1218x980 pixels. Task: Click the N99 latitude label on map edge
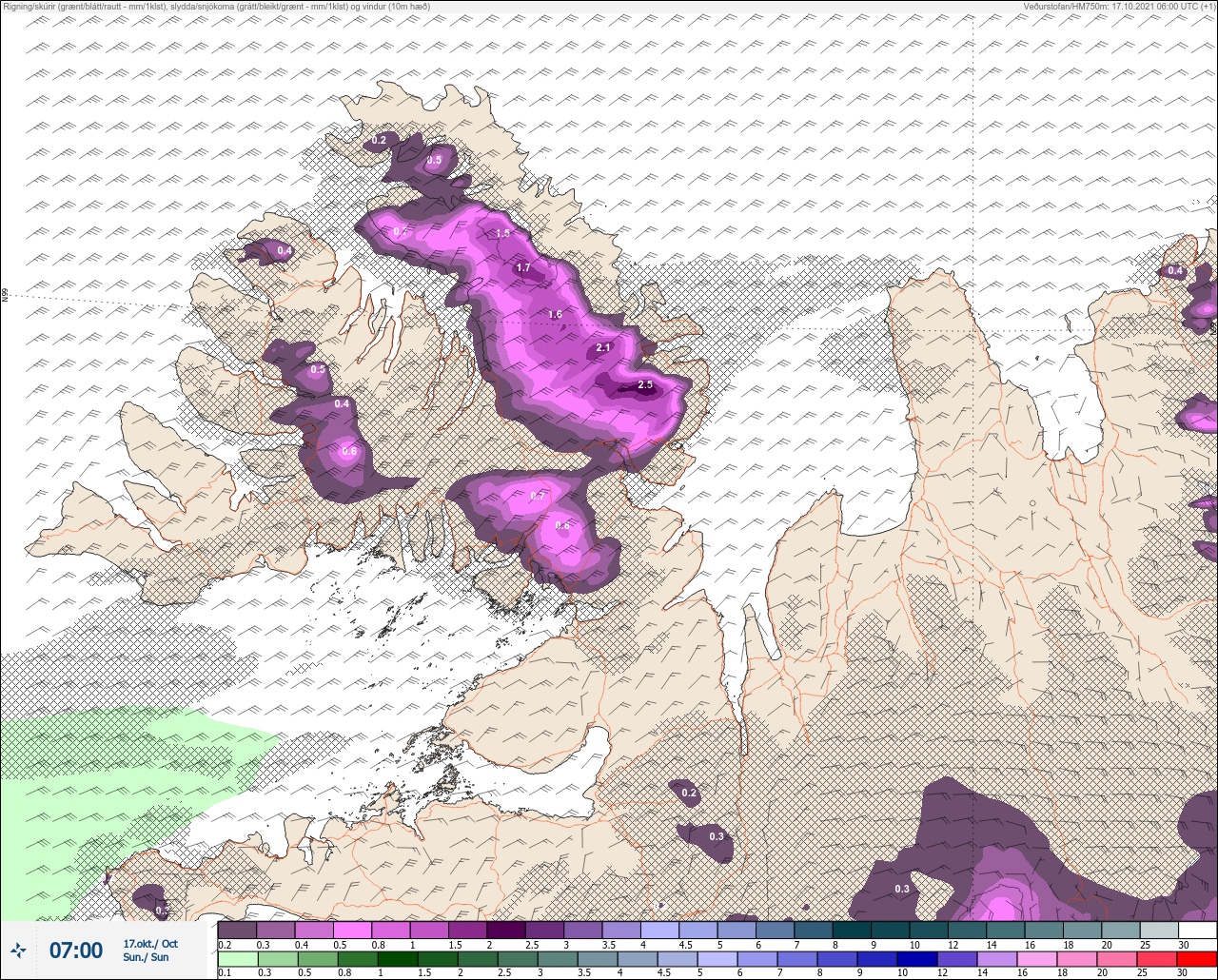[x=5, y=296]
